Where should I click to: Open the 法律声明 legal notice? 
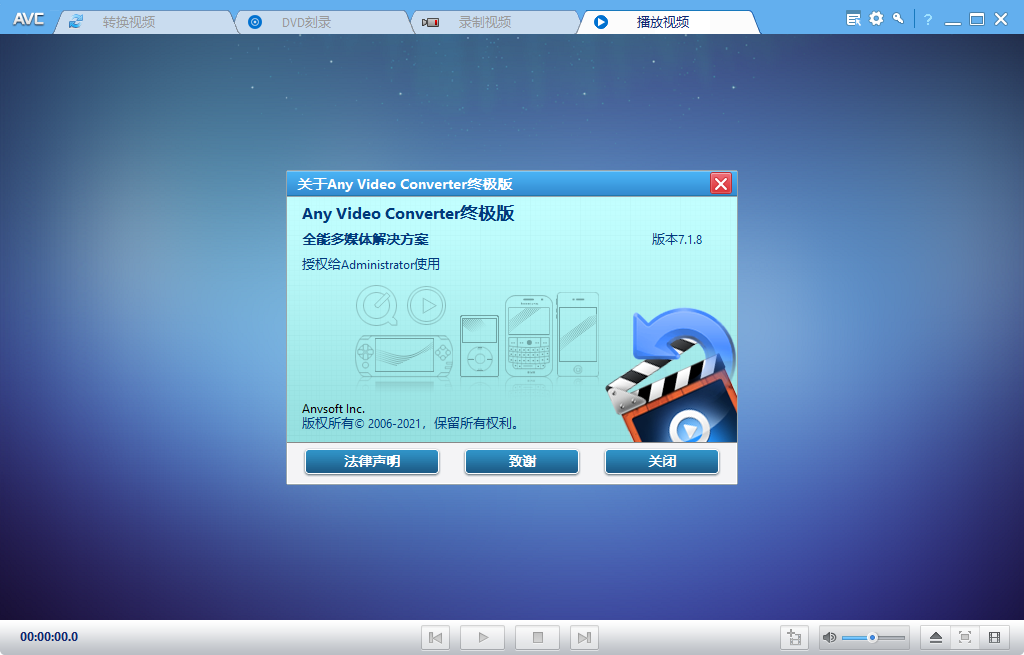(372, 461)
